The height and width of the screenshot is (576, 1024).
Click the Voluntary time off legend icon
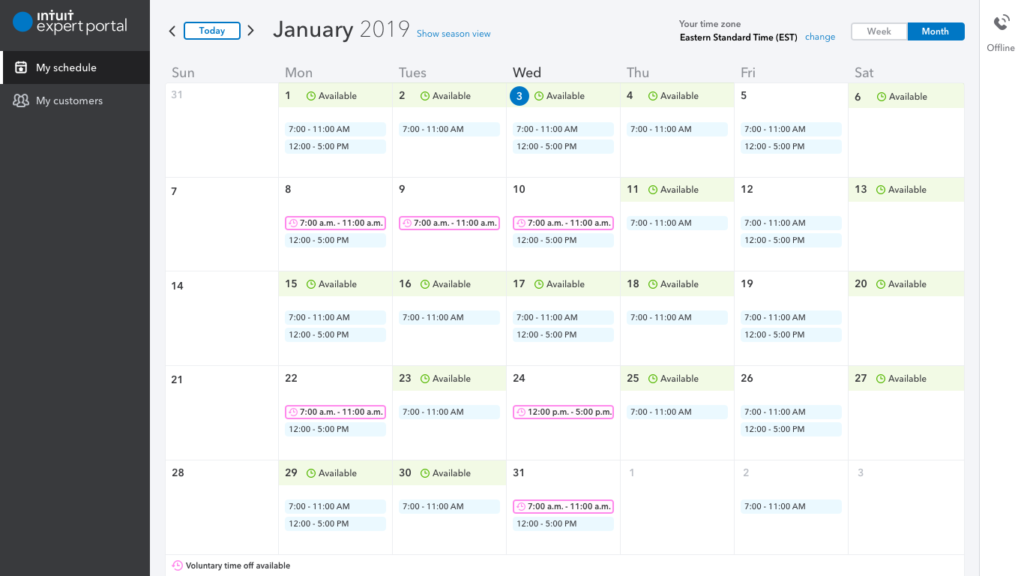point(177,565)
